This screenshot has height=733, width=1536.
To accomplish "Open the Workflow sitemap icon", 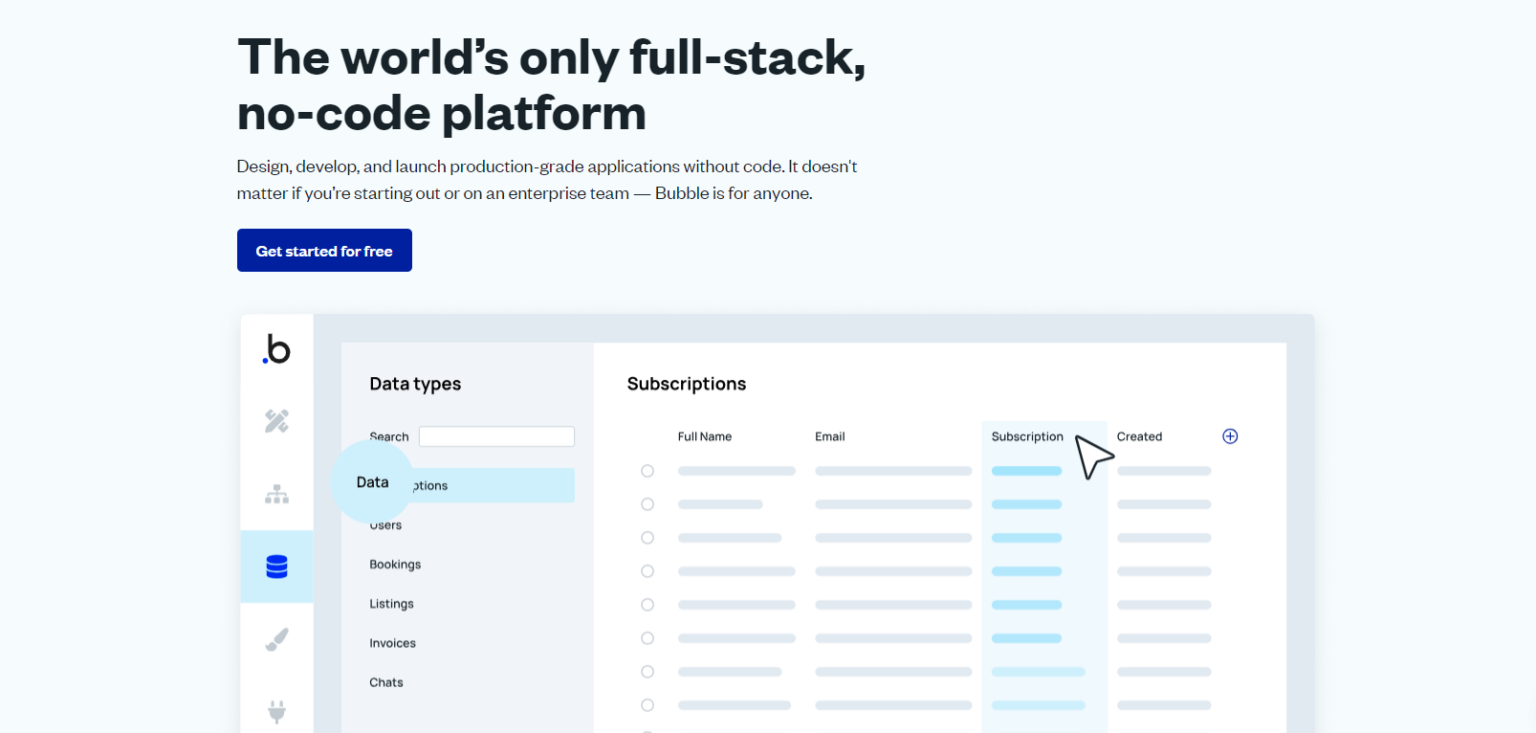I will click(x=277, y=493).
